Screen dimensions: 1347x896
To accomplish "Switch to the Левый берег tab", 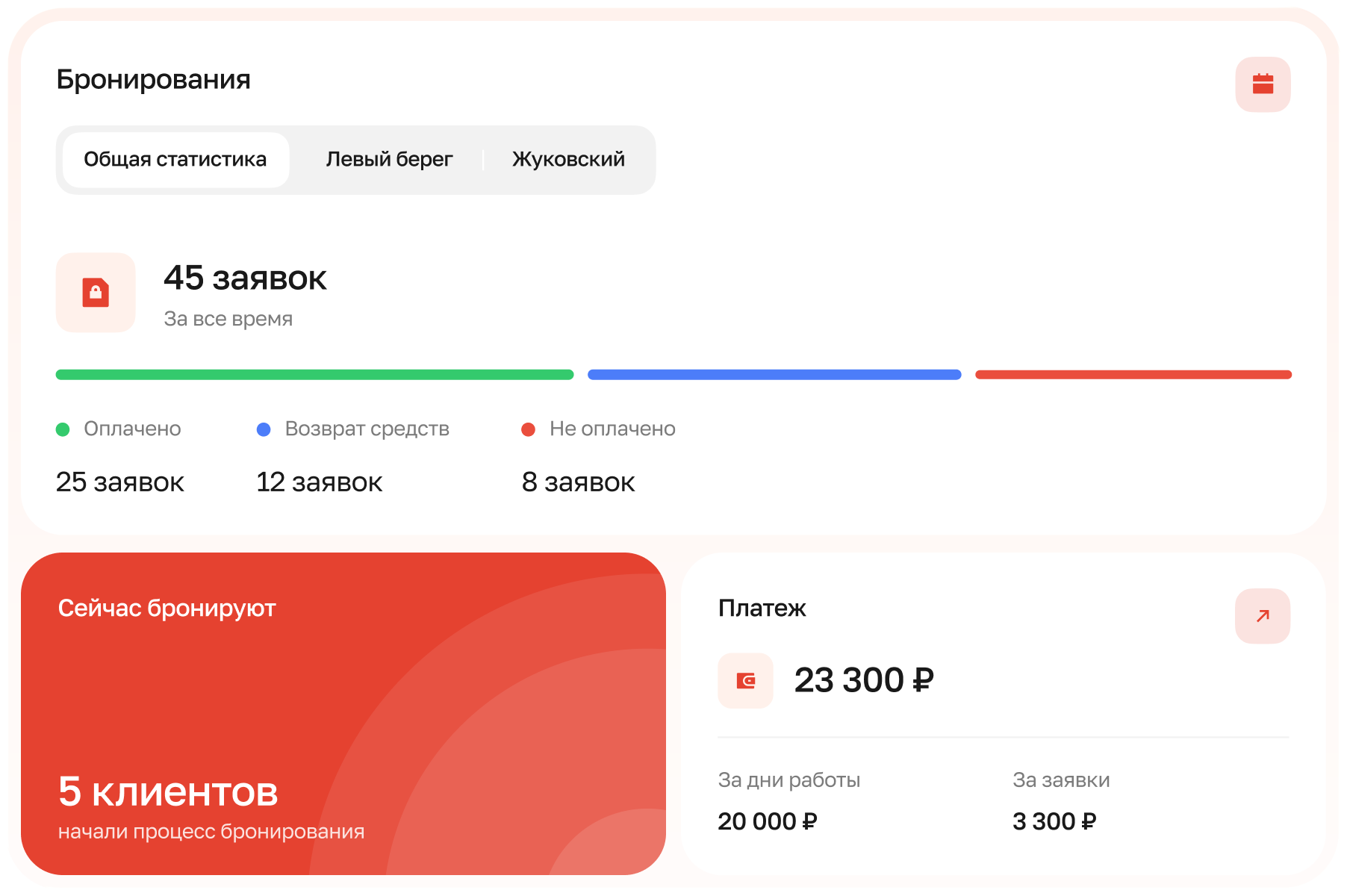I will point(389,160).
